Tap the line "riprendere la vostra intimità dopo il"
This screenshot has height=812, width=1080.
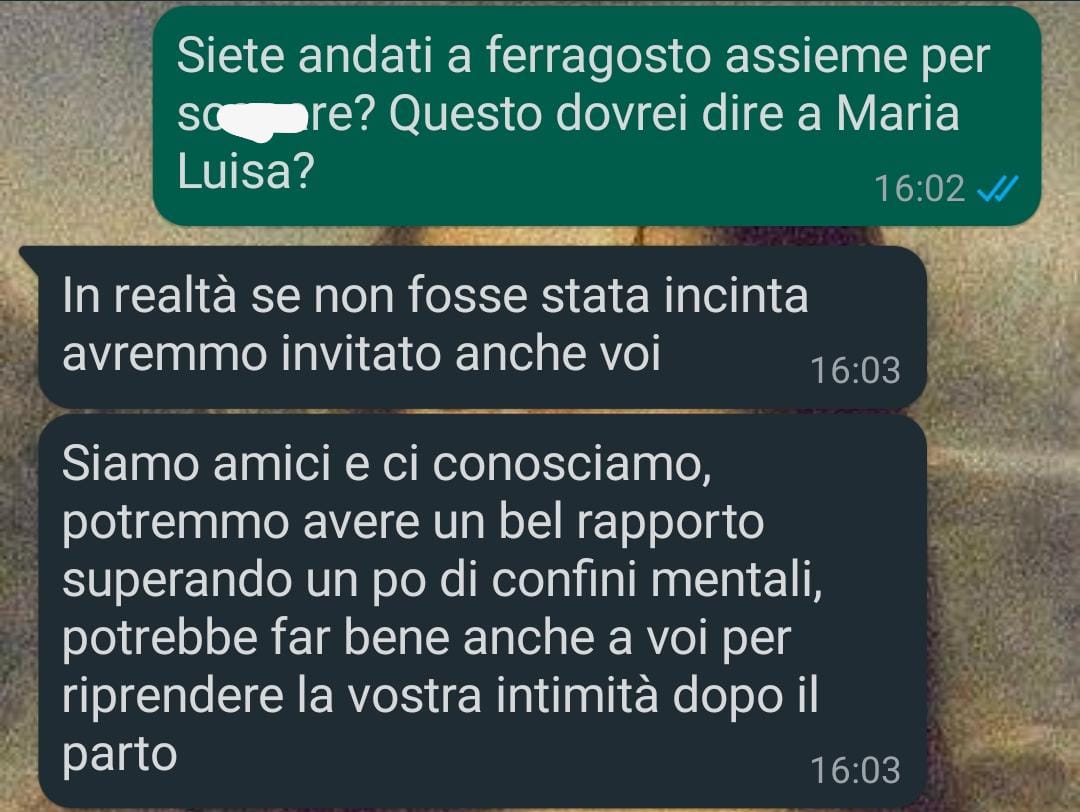(439, 696)
